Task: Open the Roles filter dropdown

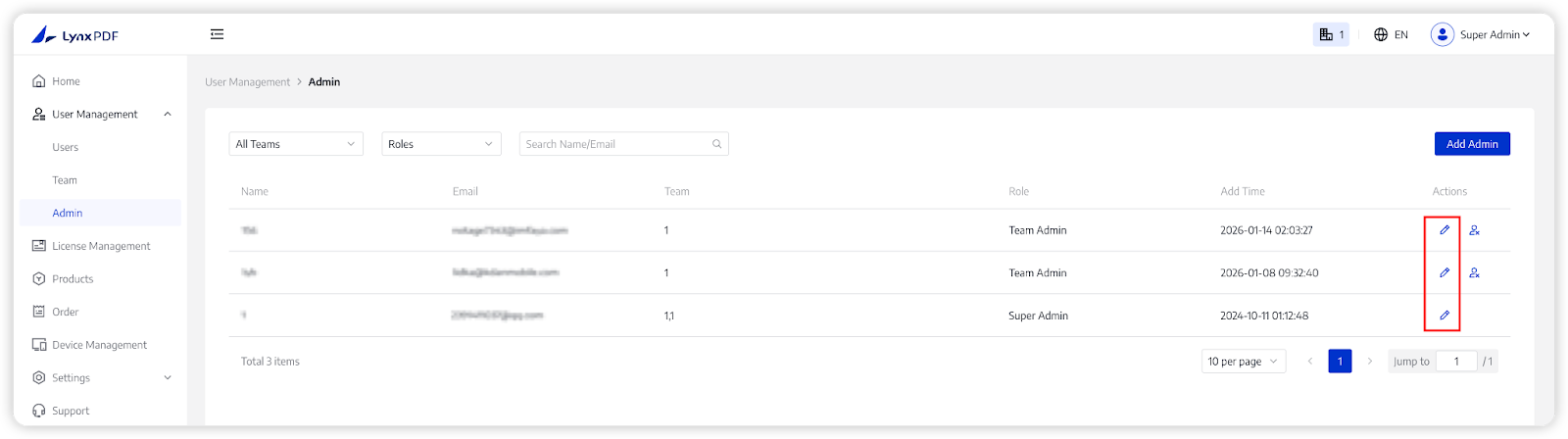Action: (x=441, y=144)
